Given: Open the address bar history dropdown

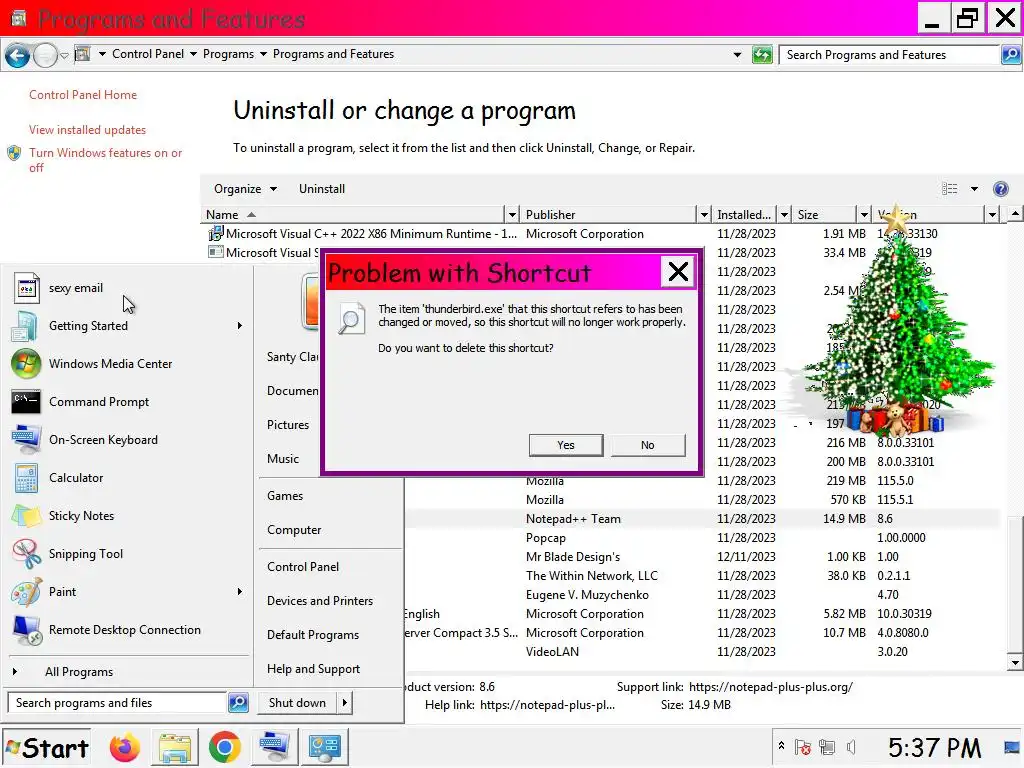Looking at the screenshot, I should click(737, 55).
